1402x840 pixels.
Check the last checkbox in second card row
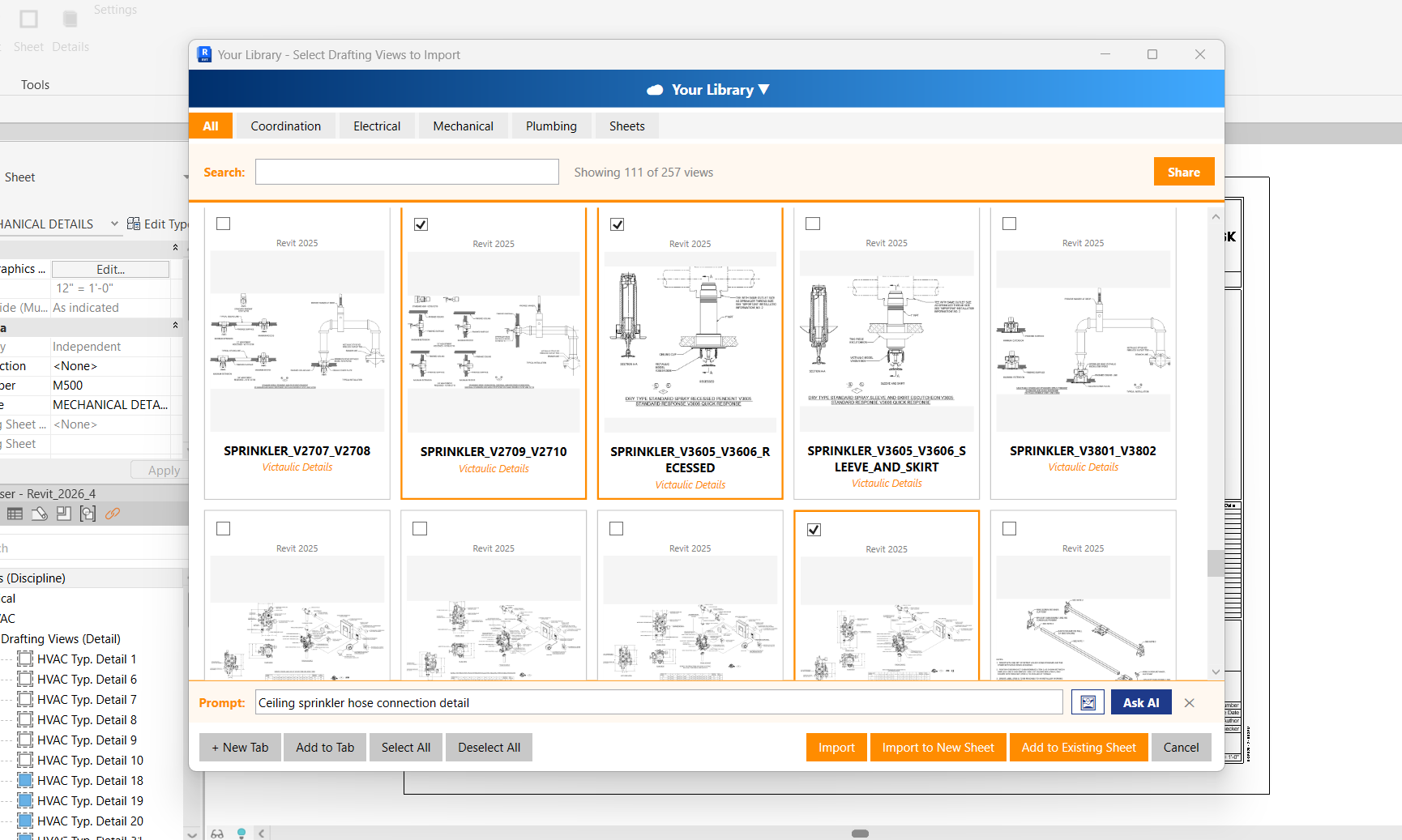(1010, 529)
